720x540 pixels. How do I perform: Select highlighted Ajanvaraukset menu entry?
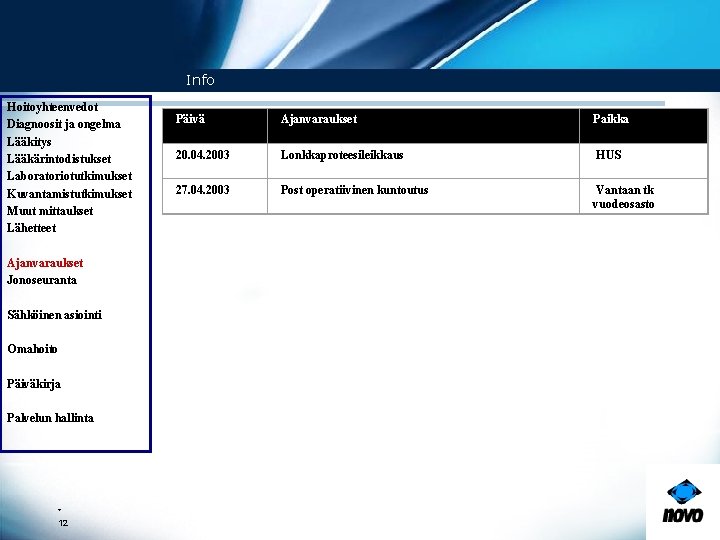point(45,263)
